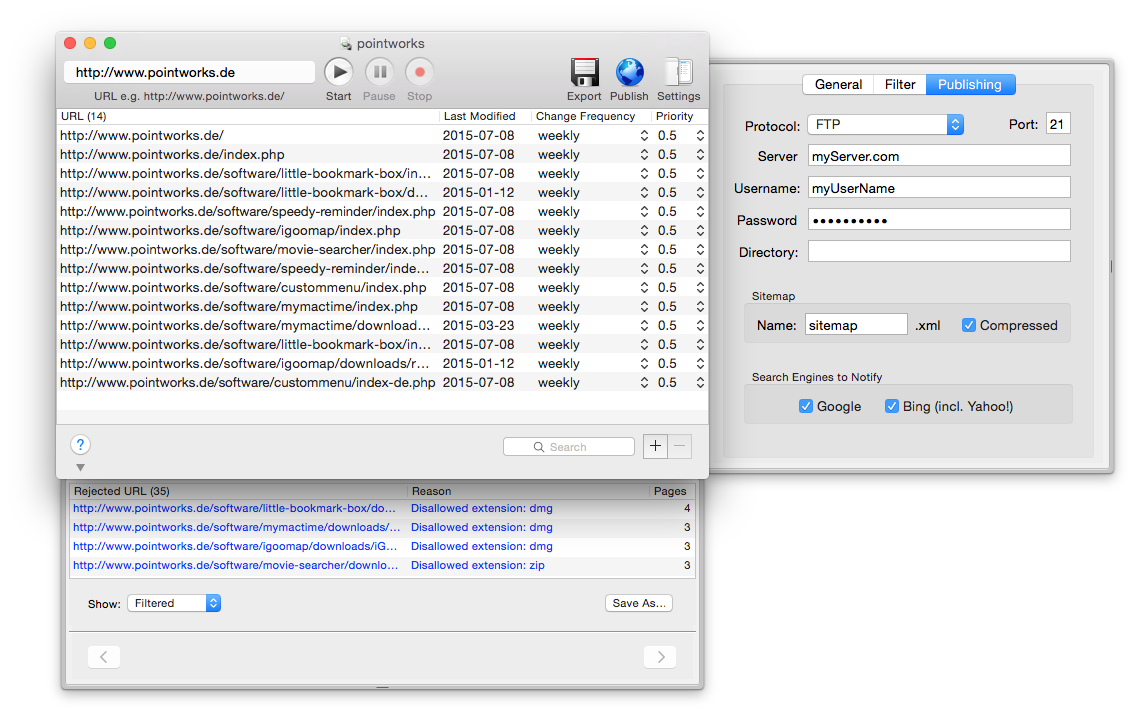Change priority stepper for igoomap/index.php row
The width and height of the screenshot is (1131, 711).
[x=700, y=231]
